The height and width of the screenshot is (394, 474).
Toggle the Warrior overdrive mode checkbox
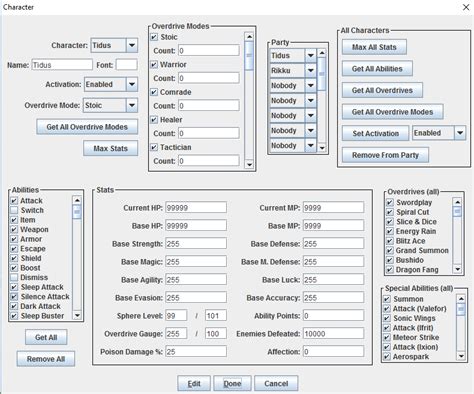154,64
